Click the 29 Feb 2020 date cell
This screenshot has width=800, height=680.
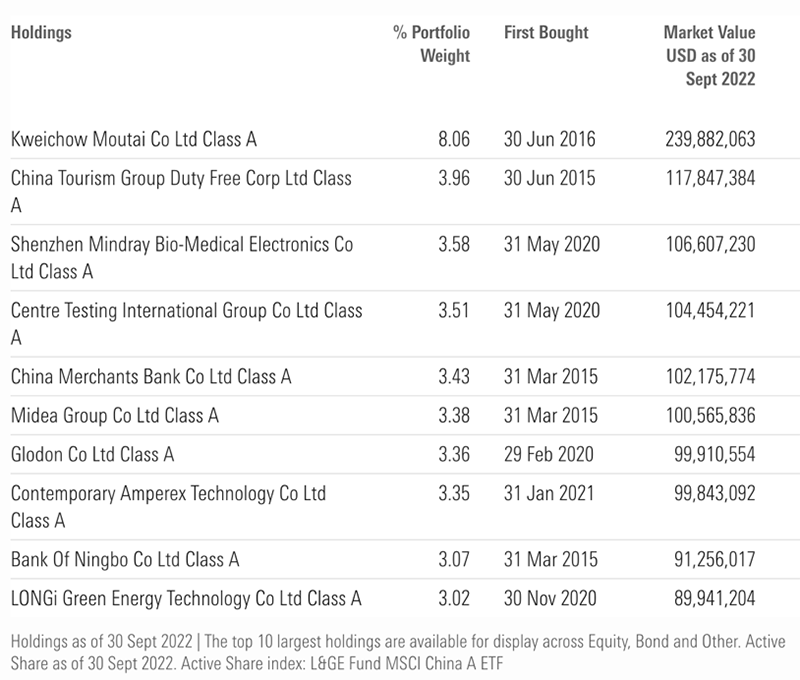click(x=550, y=454)
